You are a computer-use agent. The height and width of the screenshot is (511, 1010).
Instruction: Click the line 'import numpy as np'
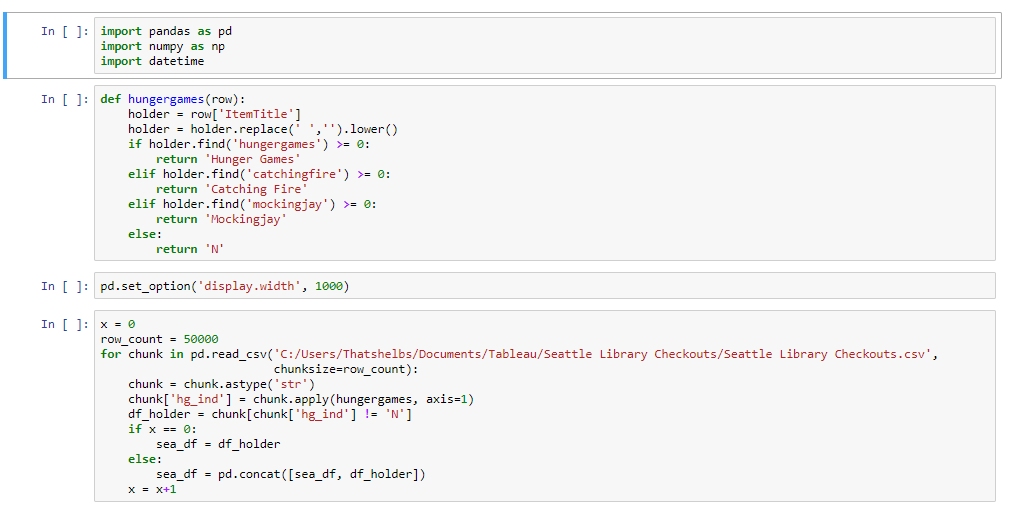click(x=162, y=46)
